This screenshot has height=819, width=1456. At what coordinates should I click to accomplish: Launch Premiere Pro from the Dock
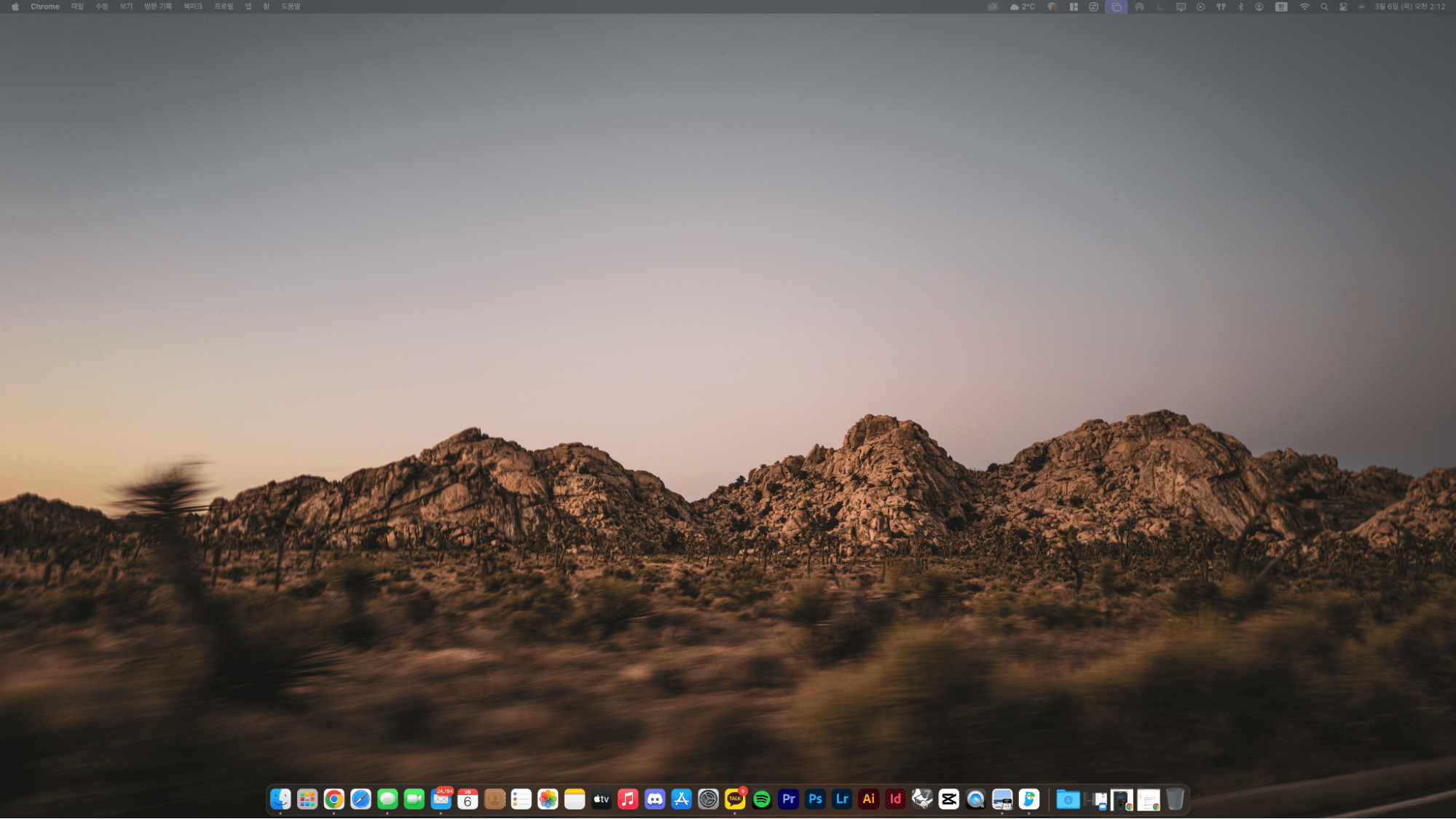click(789, 799)
